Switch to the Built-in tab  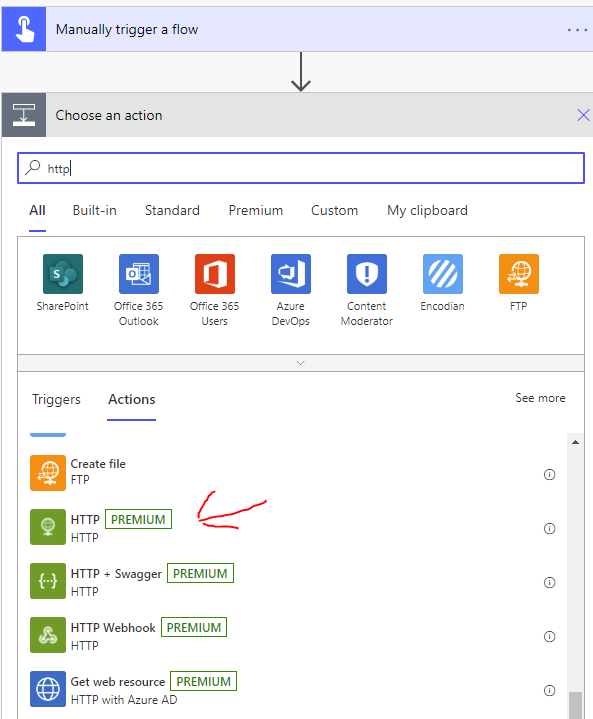point(94,210)
